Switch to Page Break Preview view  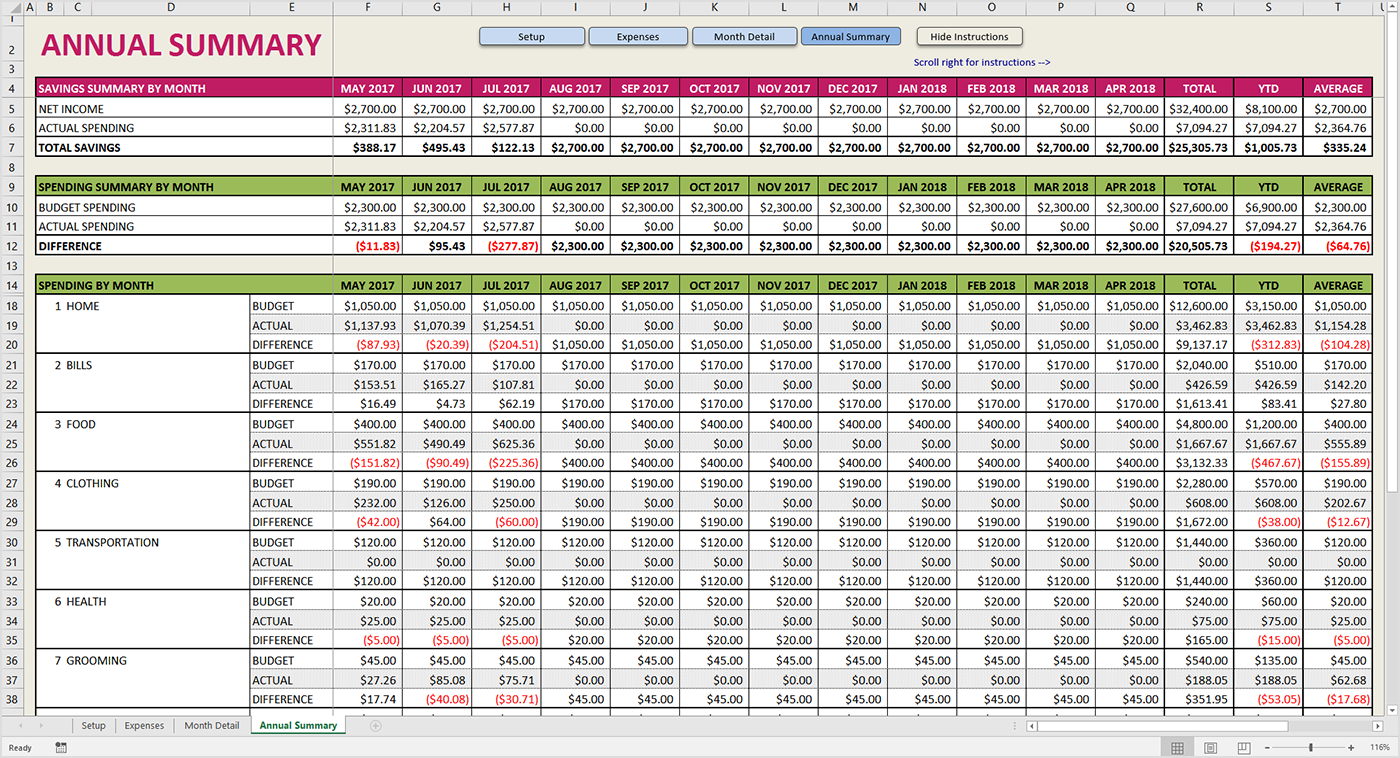tap(1243, 748)
